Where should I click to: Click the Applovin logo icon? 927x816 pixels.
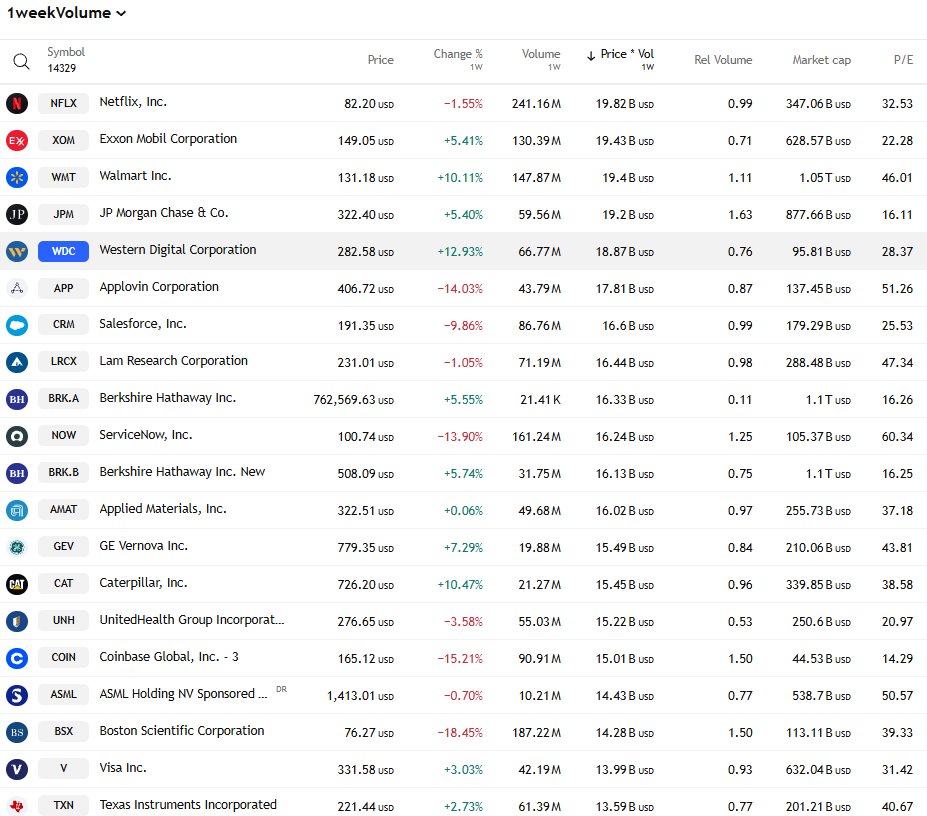(x=17, y=289)
